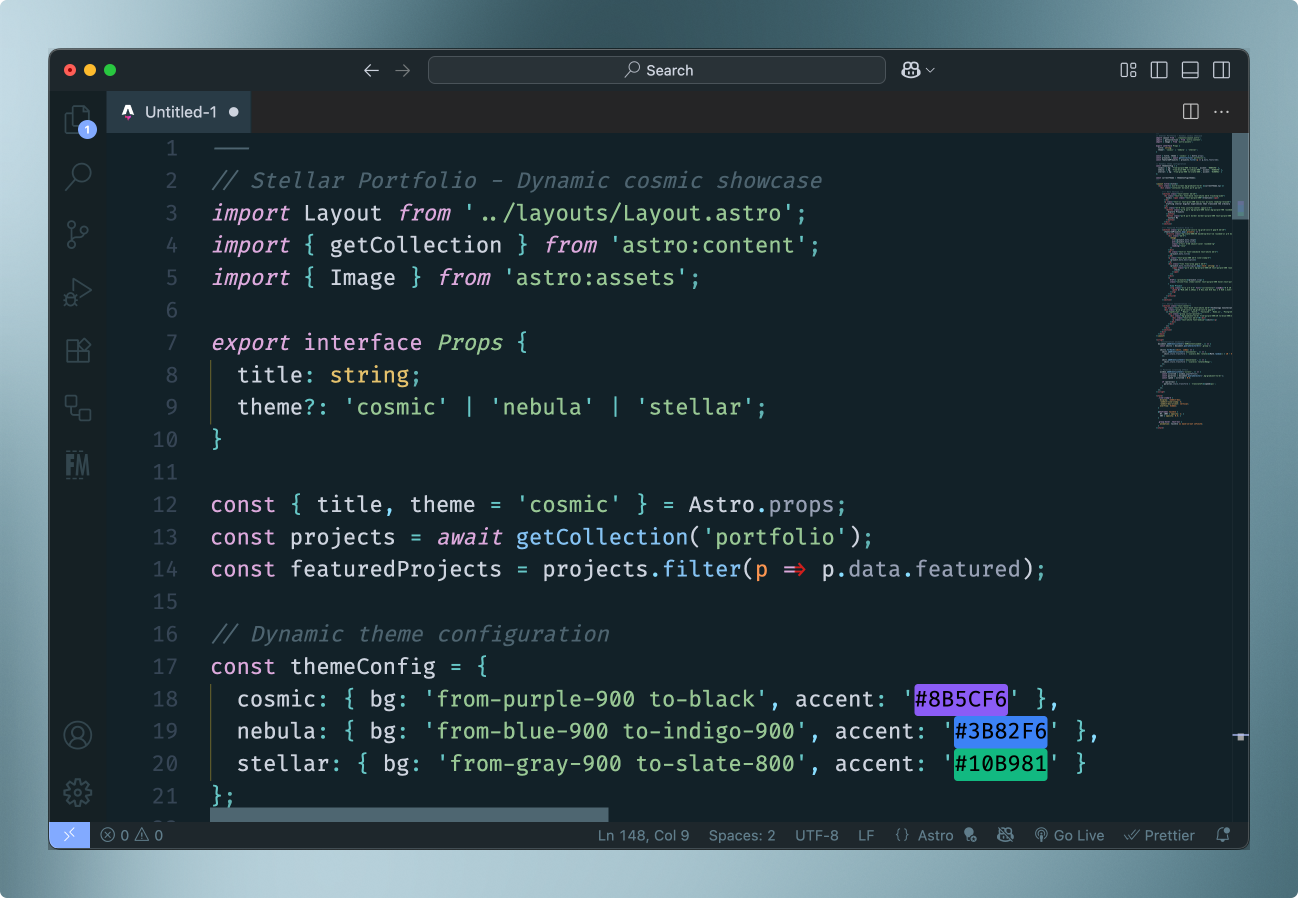Split the editor to the right
1298x898 pixels.
point(1190,112)
